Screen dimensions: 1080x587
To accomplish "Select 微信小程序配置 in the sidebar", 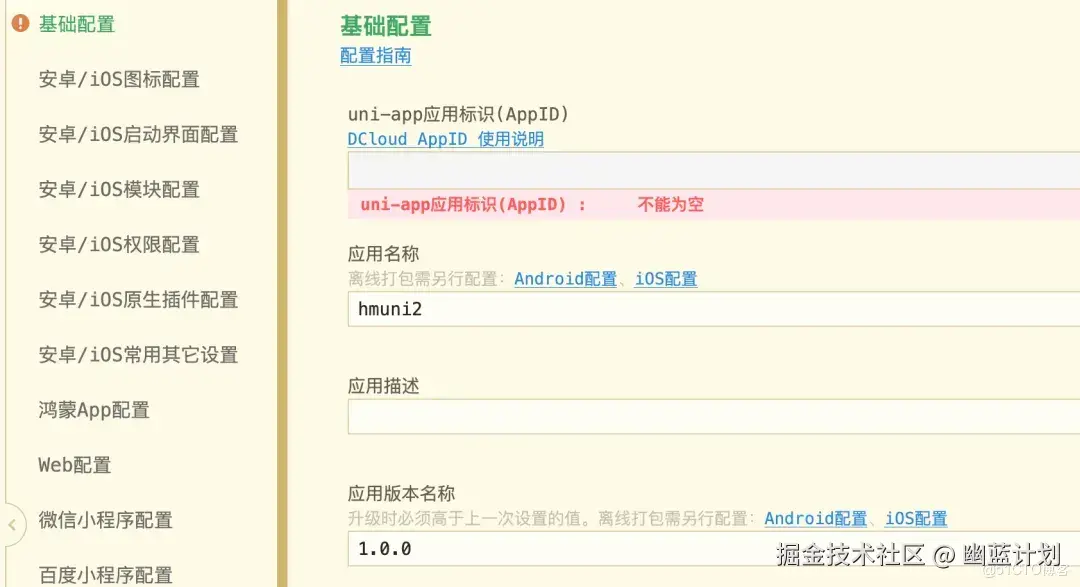I will pyautogui.click(x=104, y=520).
